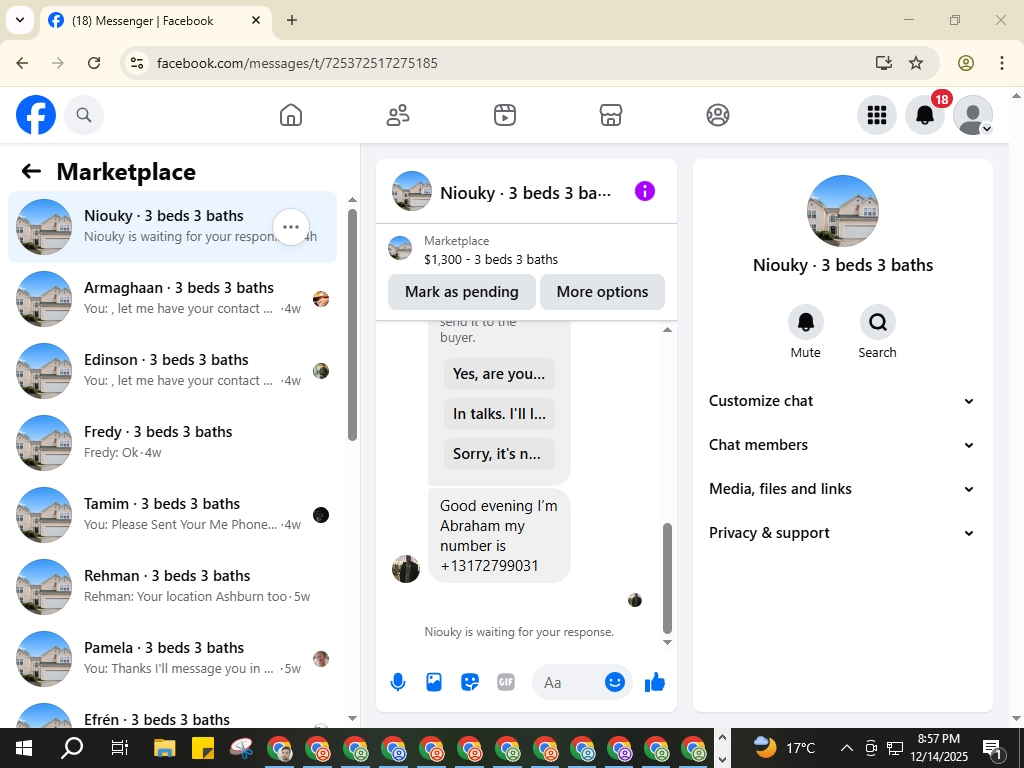Choose a GIF with the GIF icon

click(506, 682)
